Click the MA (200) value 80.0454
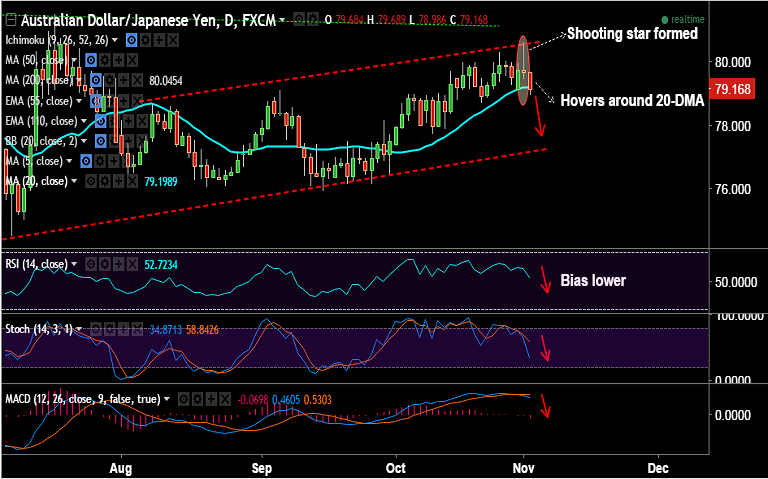Viewport: 768px width, 479px height. pyautogui.click(x=166, y=81)
